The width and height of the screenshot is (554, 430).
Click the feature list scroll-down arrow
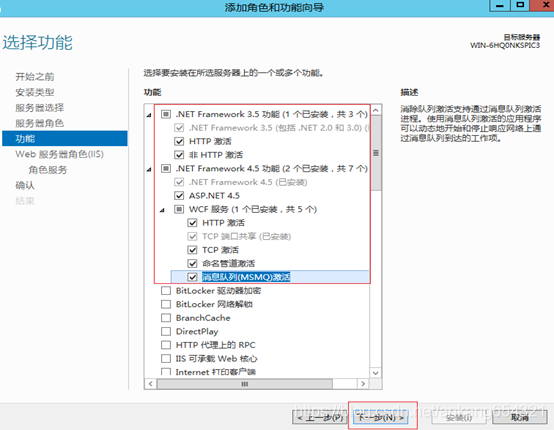(x=376, y=373)
